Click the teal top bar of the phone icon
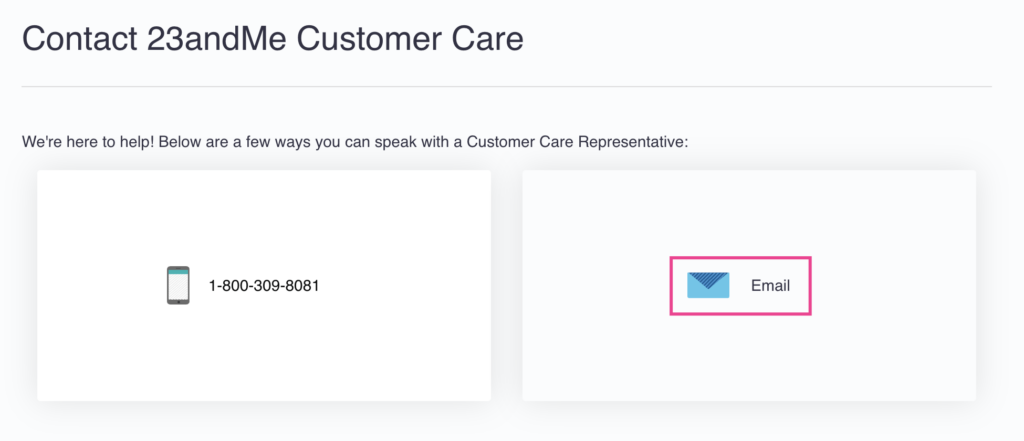Image resolution: width=1024 pixels, height=441 pixels. pyautogui.click(x=178, y=271)
